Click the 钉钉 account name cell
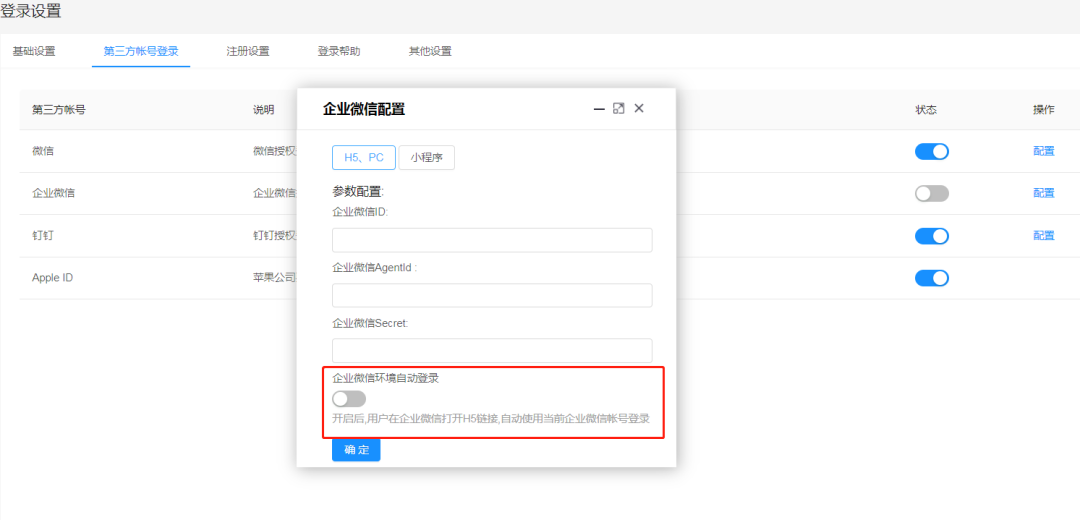1080x520 pixels. [43, 236]
